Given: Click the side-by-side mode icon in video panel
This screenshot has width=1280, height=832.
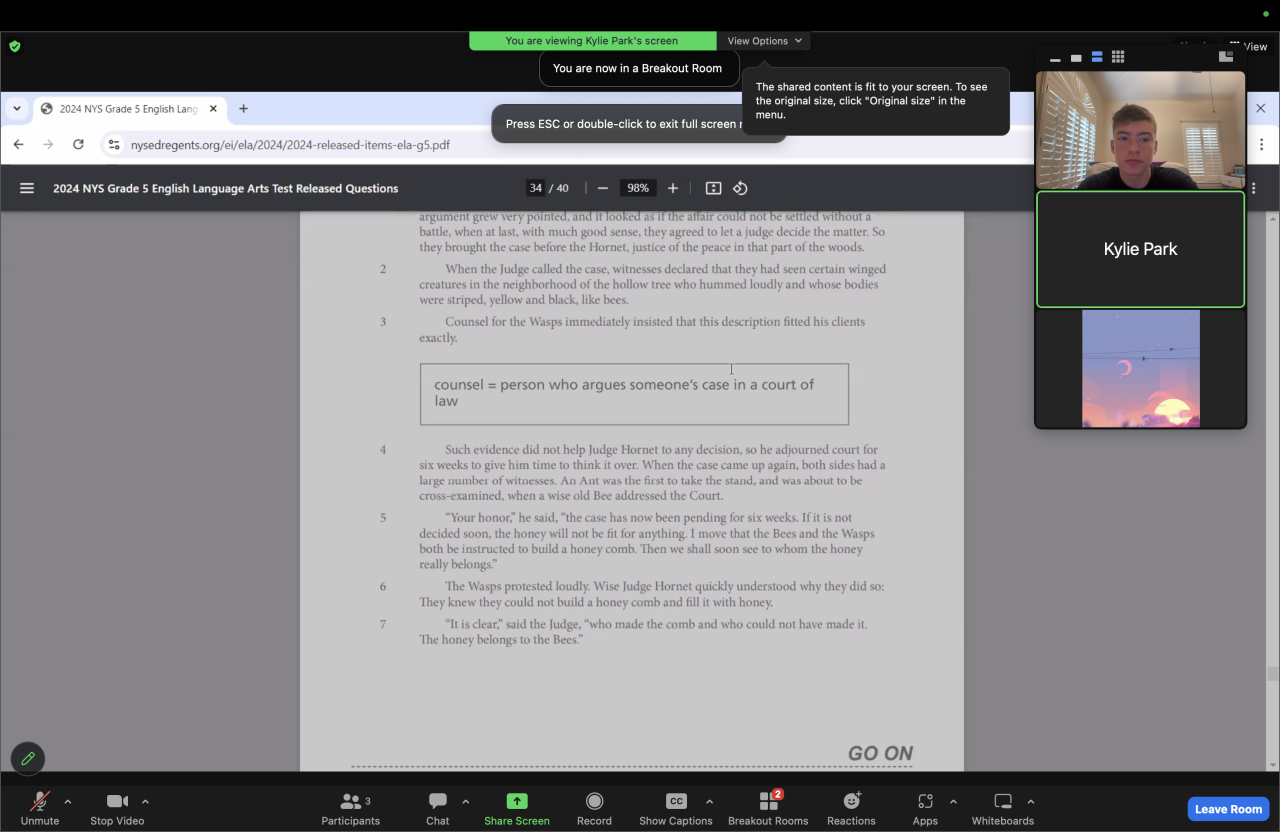Looking at the screenshot, I should 1226,57.
